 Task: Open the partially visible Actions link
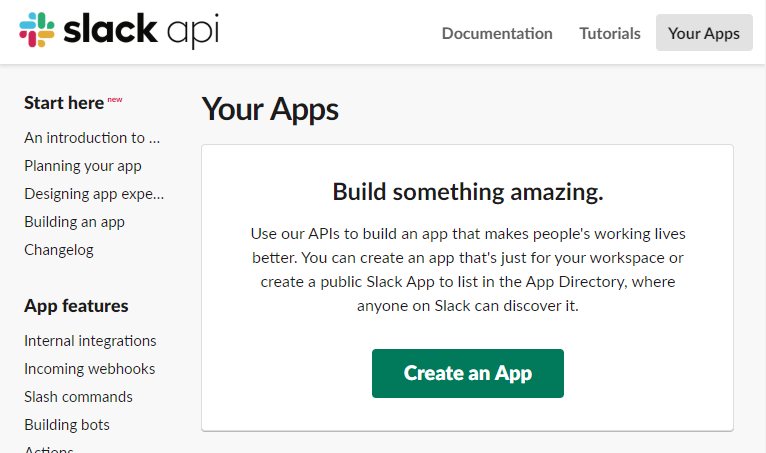49,449
